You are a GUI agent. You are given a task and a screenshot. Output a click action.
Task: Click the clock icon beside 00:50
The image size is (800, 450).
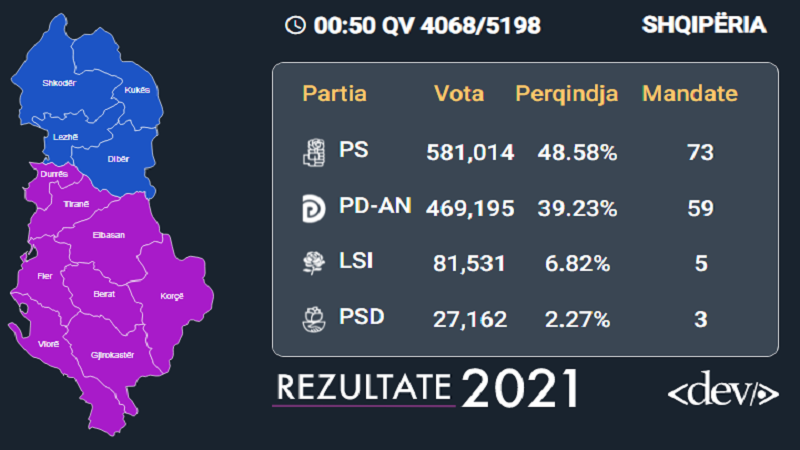pyautogui.click(x=295, y=26)
